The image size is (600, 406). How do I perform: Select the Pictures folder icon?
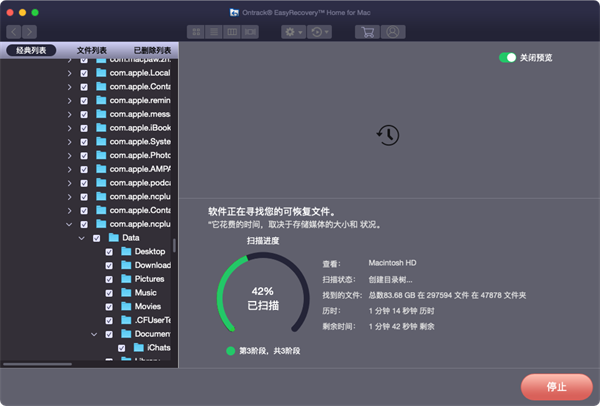click(x=126, y=279)
